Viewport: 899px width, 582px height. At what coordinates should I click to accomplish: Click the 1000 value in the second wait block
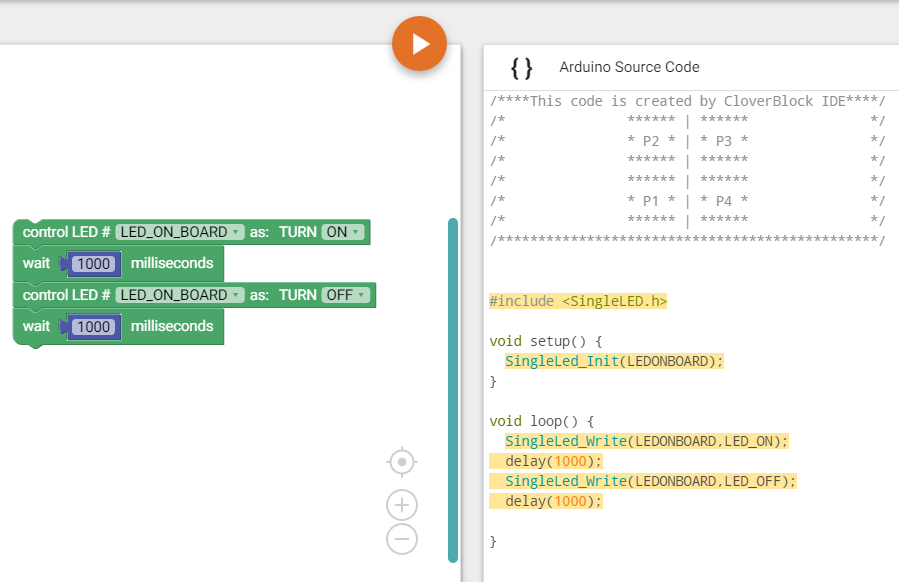[93, 327]
